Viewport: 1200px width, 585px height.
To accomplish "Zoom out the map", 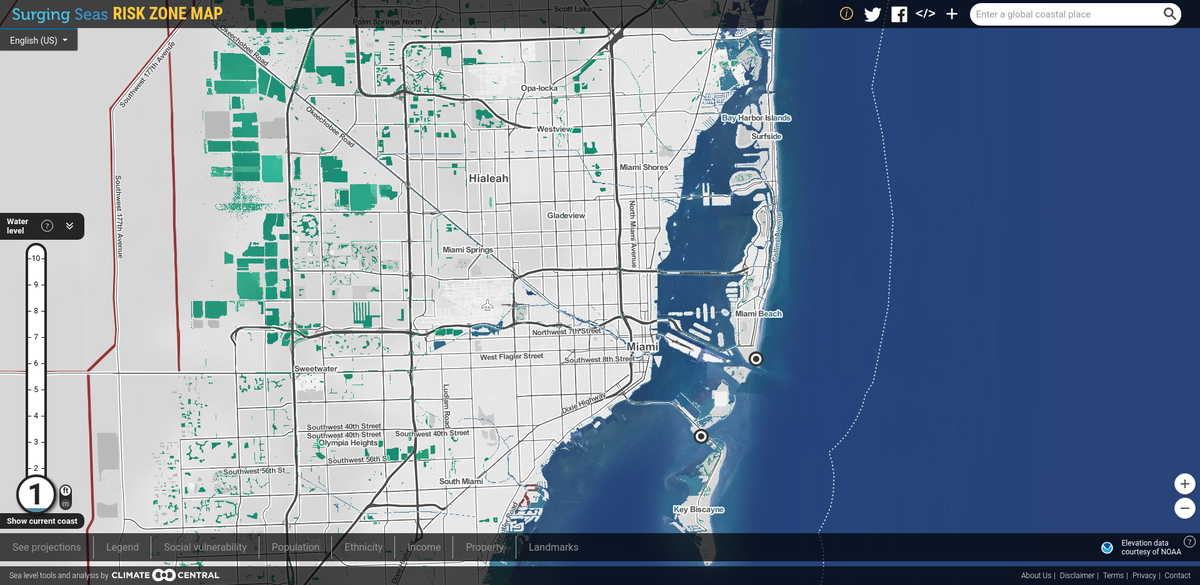I will (1185, 508).
